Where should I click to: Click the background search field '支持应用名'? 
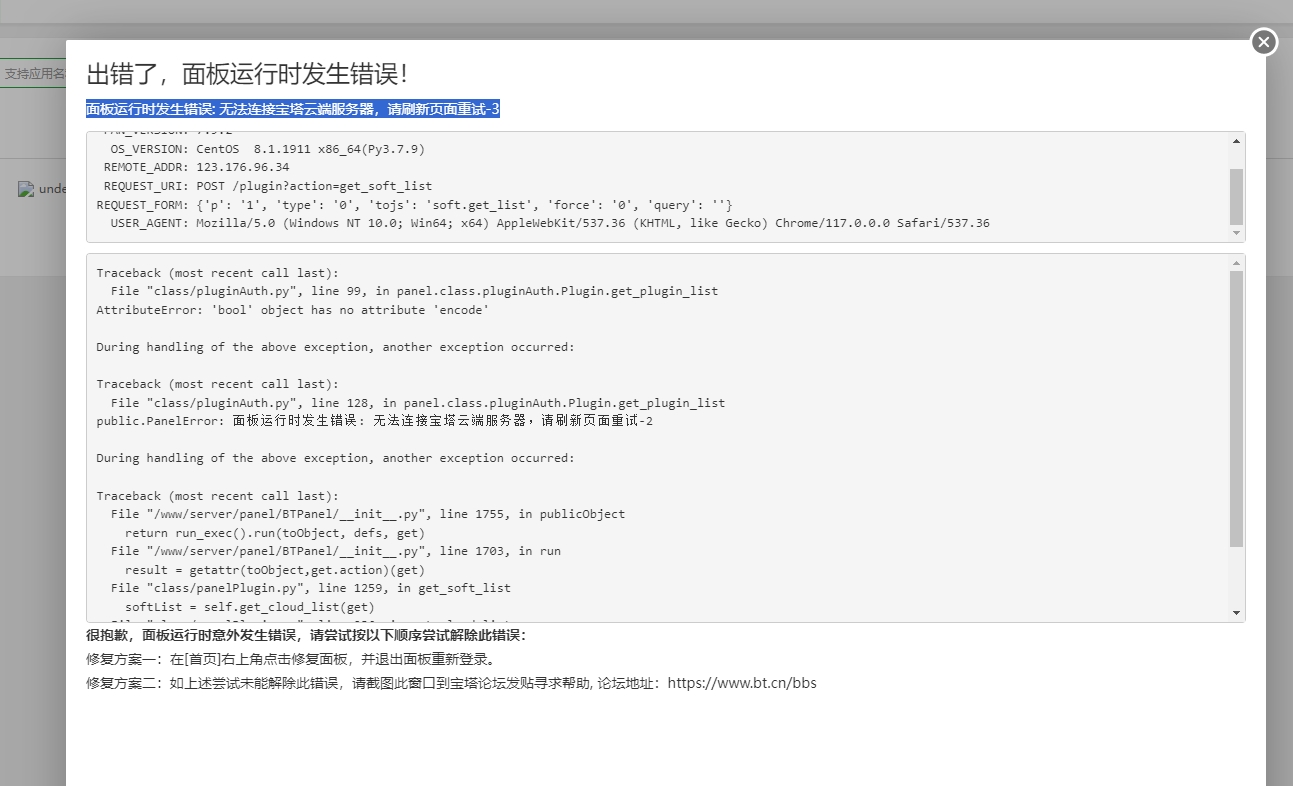33,73
